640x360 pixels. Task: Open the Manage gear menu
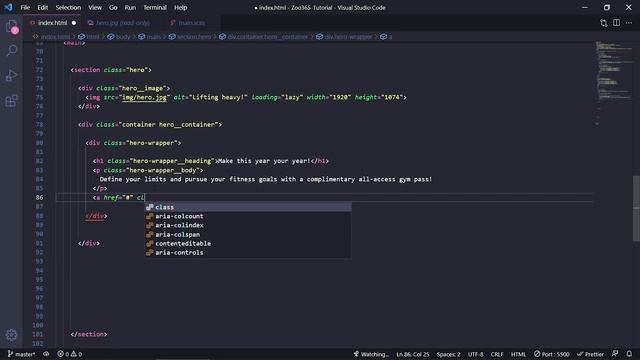(x=11, y=335)
